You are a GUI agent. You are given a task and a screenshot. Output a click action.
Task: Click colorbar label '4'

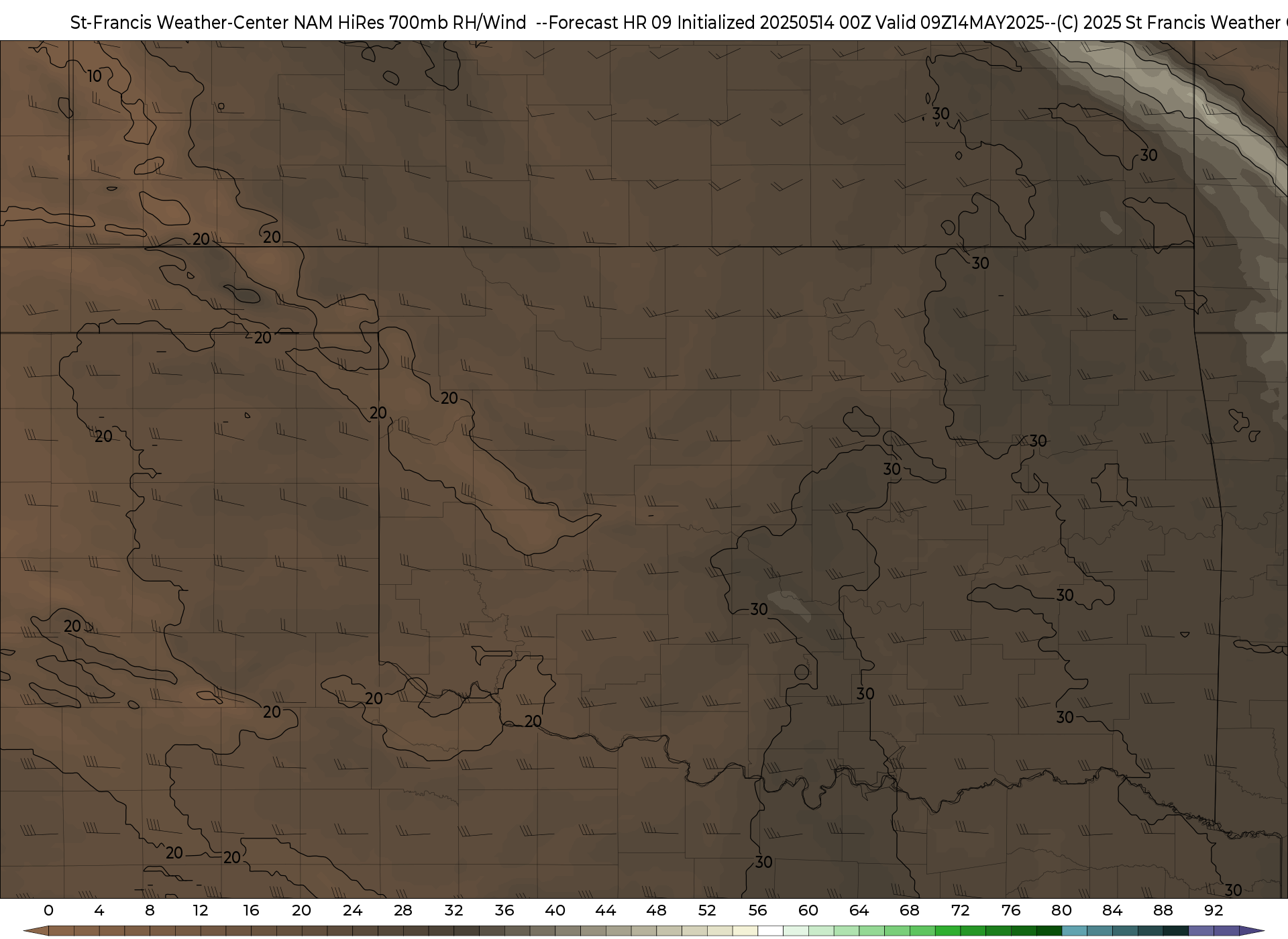click(99, 911)
